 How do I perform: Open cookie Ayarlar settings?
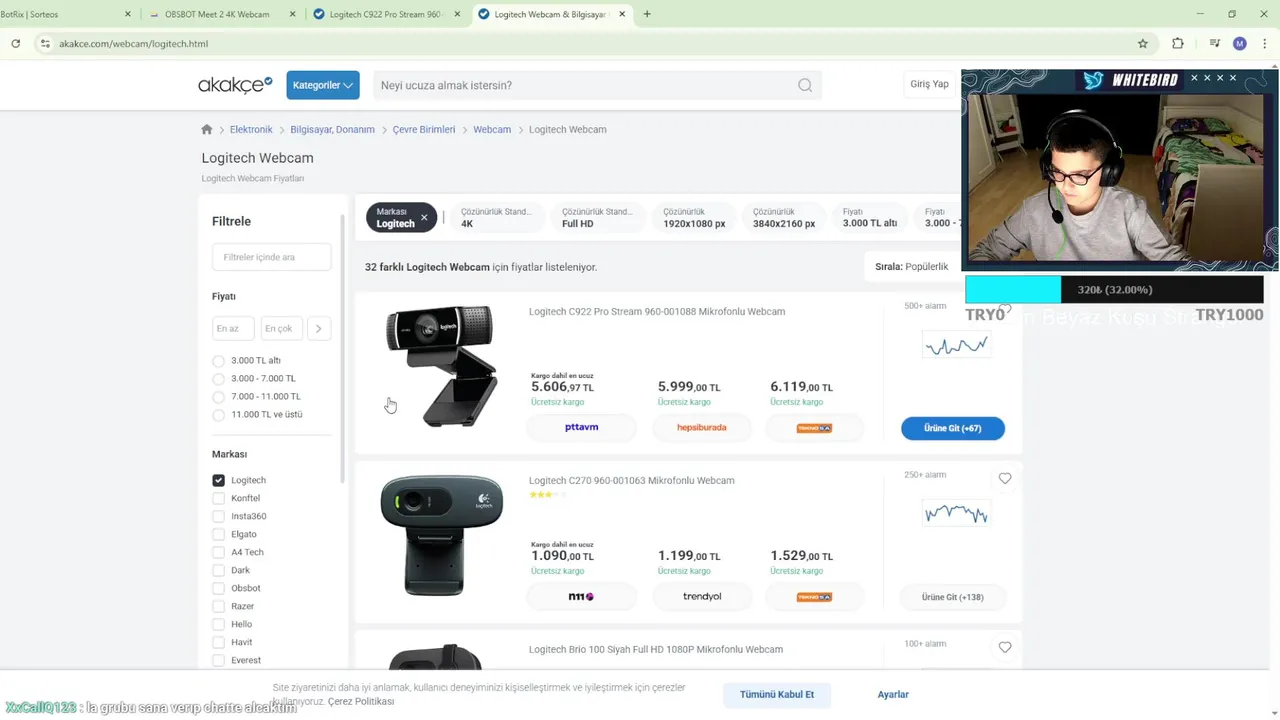(893, 694)
